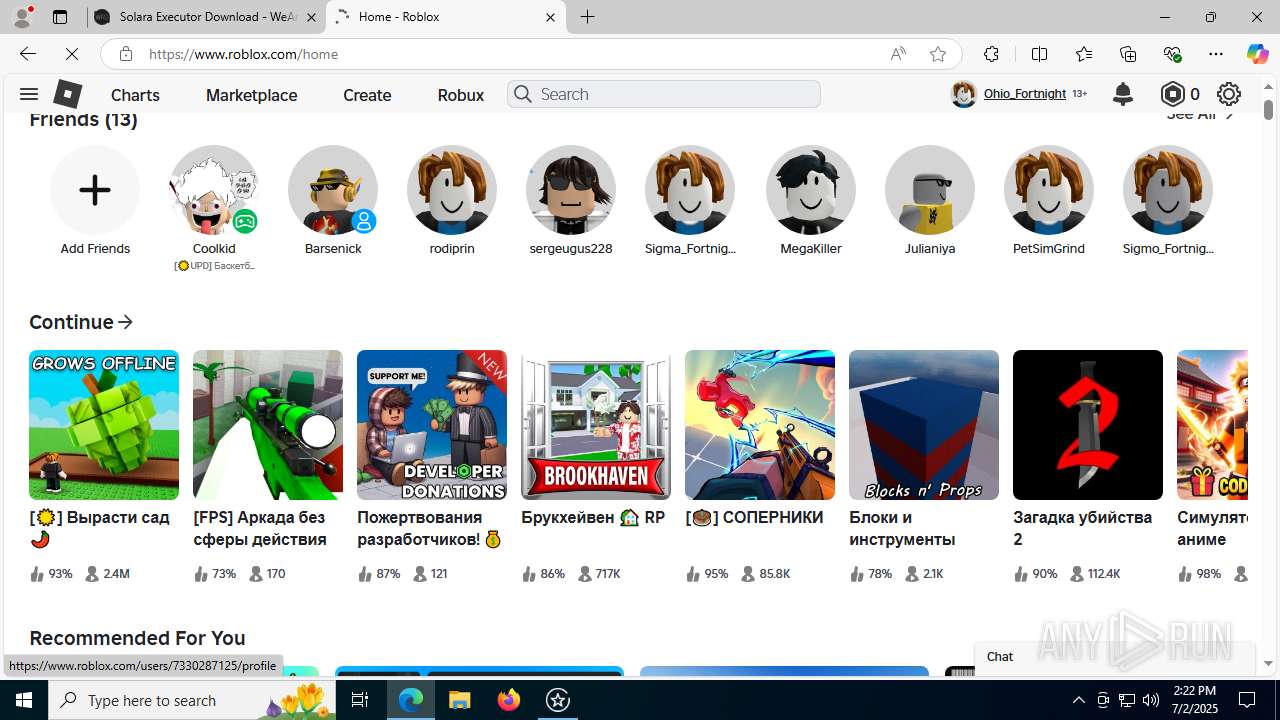Click the Ohio_Fortnight avatar headshot
1280x720 pixels.
(963, 94)
